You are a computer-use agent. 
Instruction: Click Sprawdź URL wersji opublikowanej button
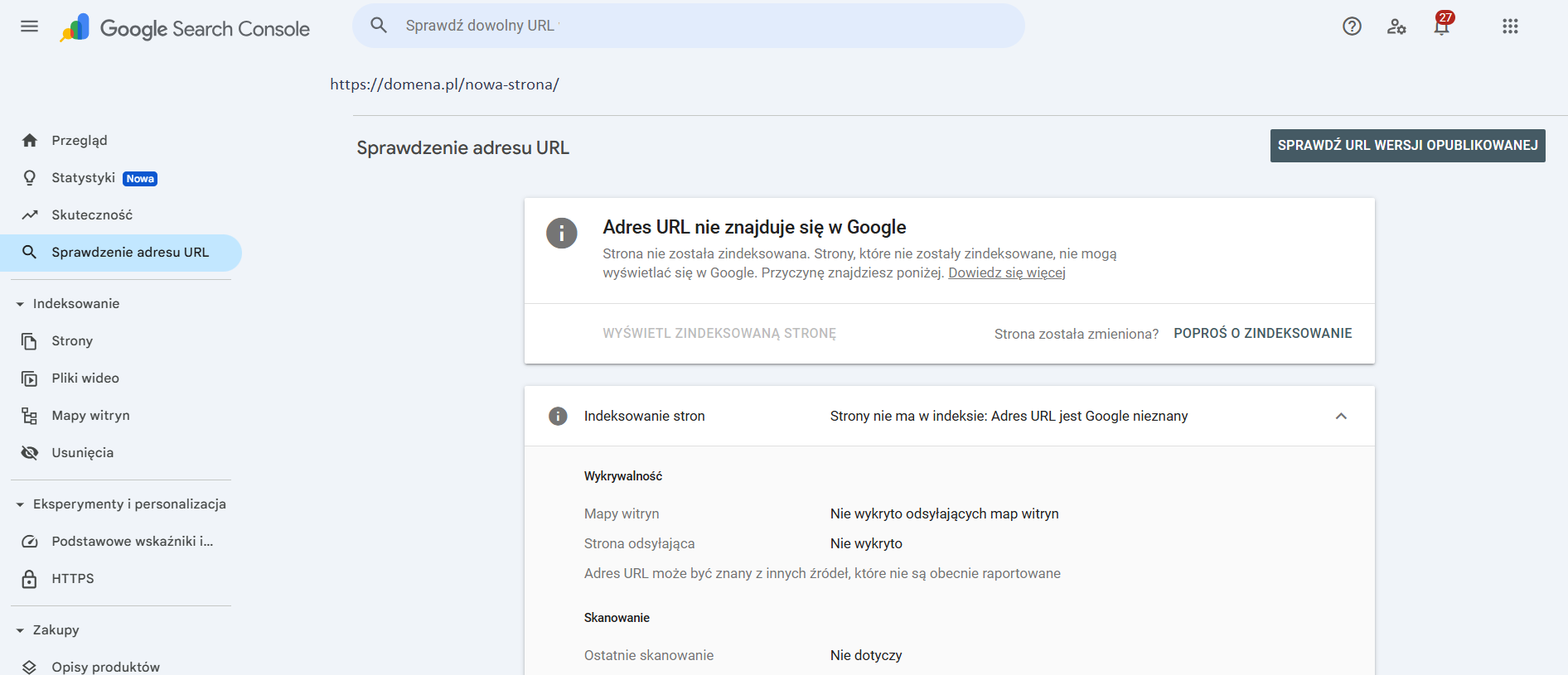pyautogui.click(x=1407, y=146)
